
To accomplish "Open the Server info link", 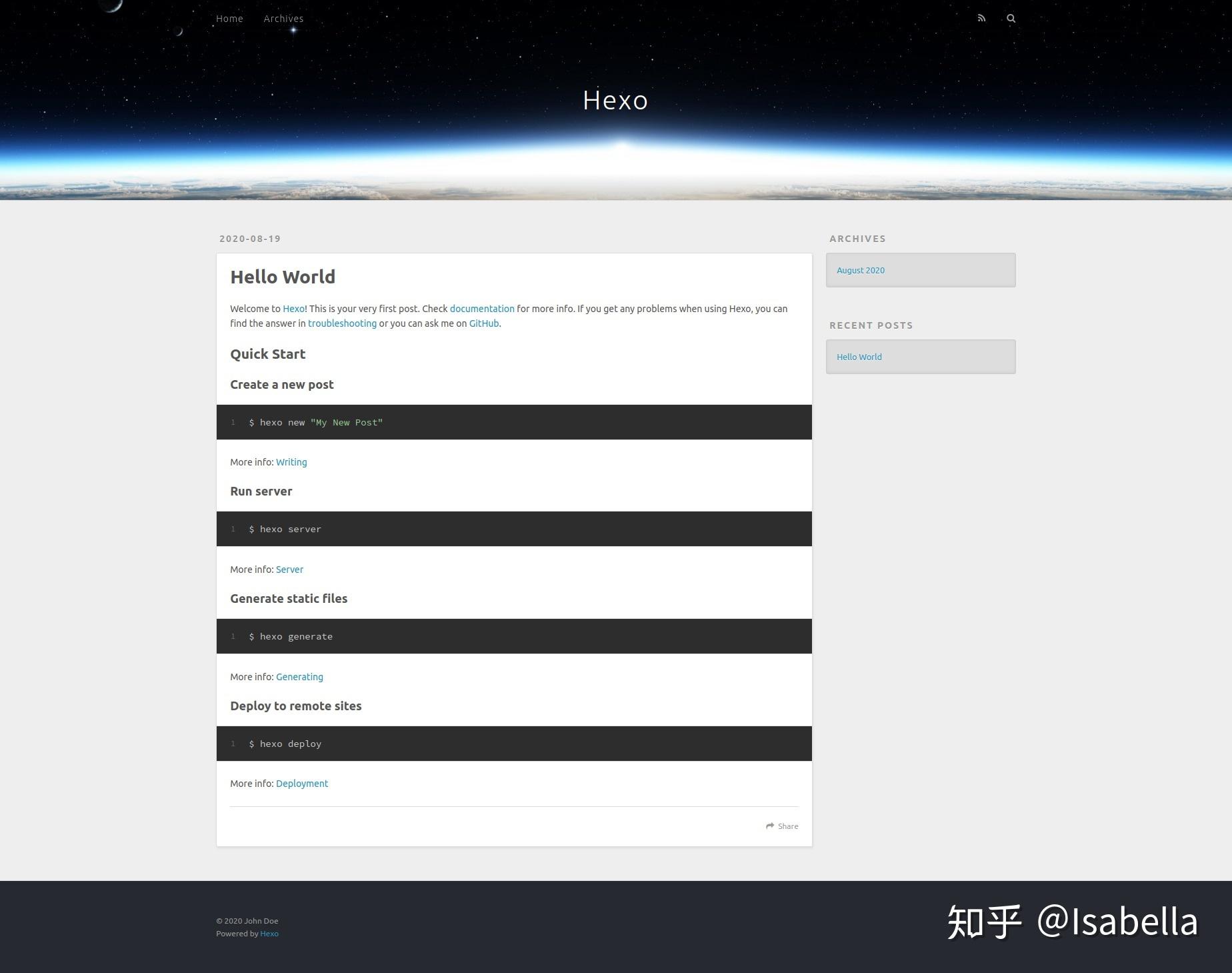I will 289,570.
